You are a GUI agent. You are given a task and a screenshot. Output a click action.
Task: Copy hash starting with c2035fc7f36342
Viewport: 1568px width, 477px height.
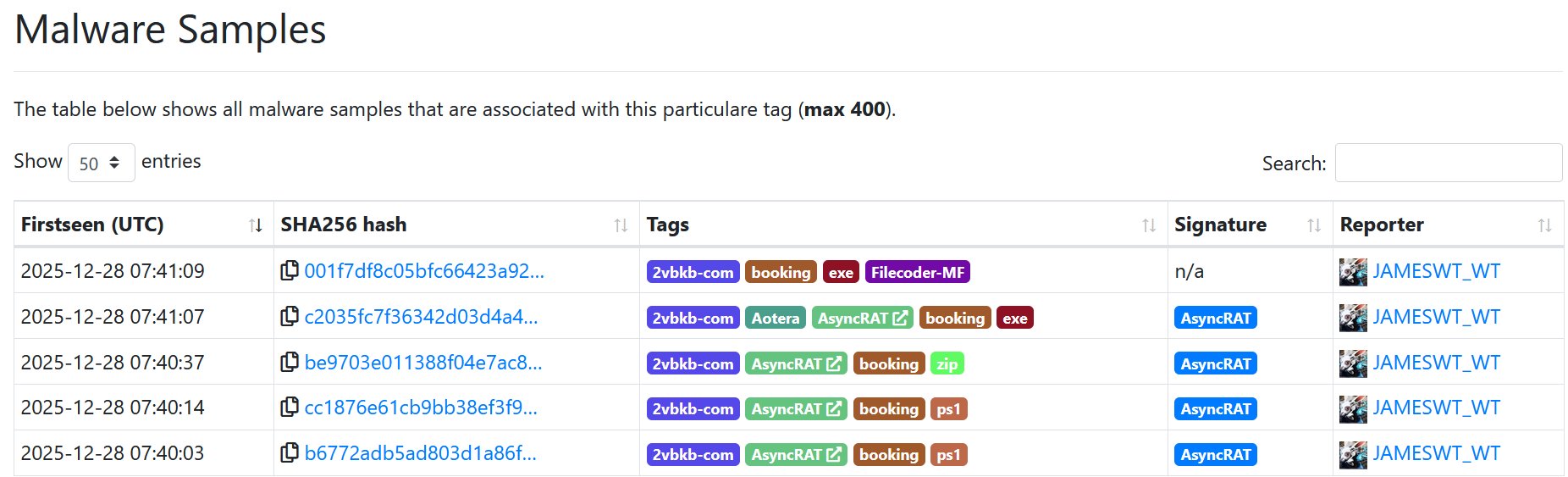(x=290, y=316)
